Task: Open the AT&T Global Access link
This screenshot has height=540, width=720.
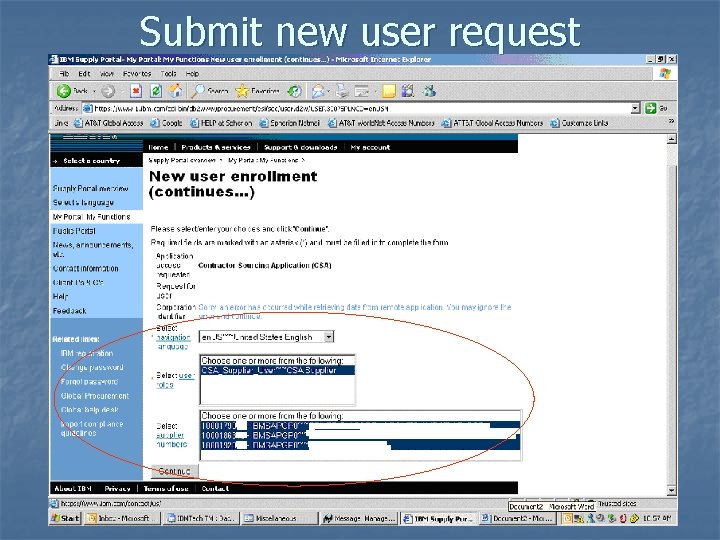Action: click(x=108, y=123)
